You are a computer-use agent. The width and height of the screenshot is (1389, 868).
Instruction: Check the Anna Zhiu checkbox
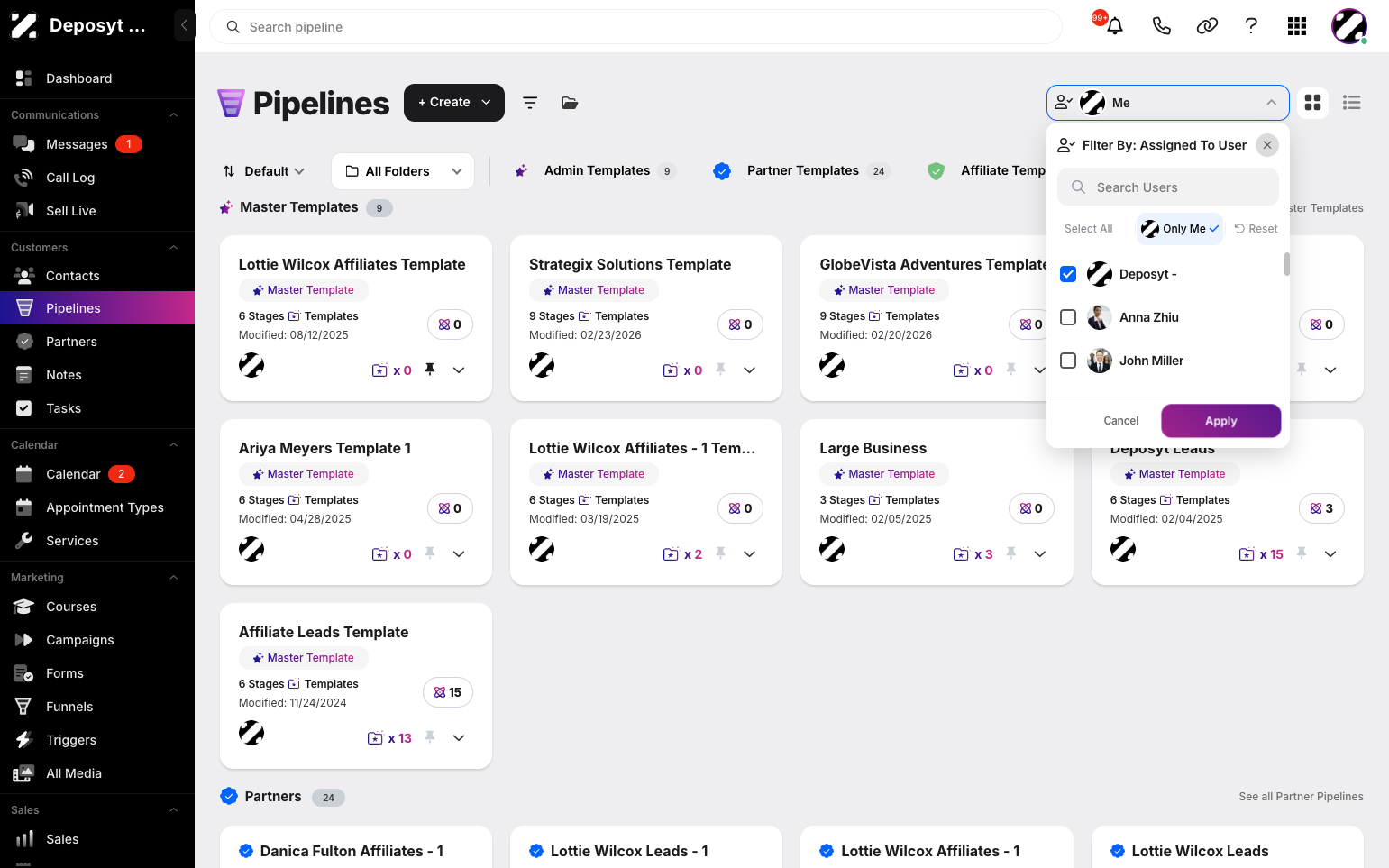[x=1068, y=317]
